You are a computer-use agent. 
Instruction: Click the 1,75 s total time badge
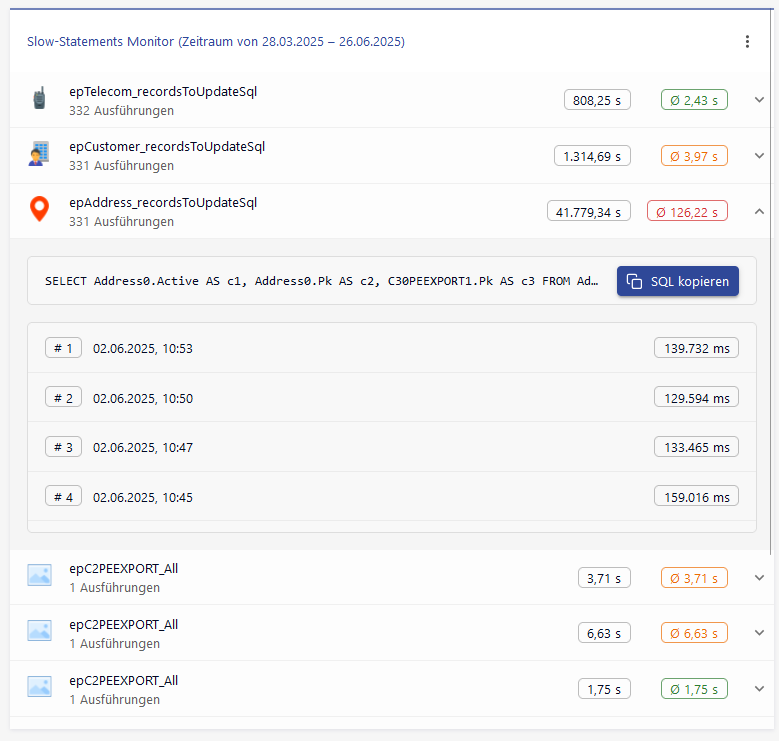coord(604,689)
